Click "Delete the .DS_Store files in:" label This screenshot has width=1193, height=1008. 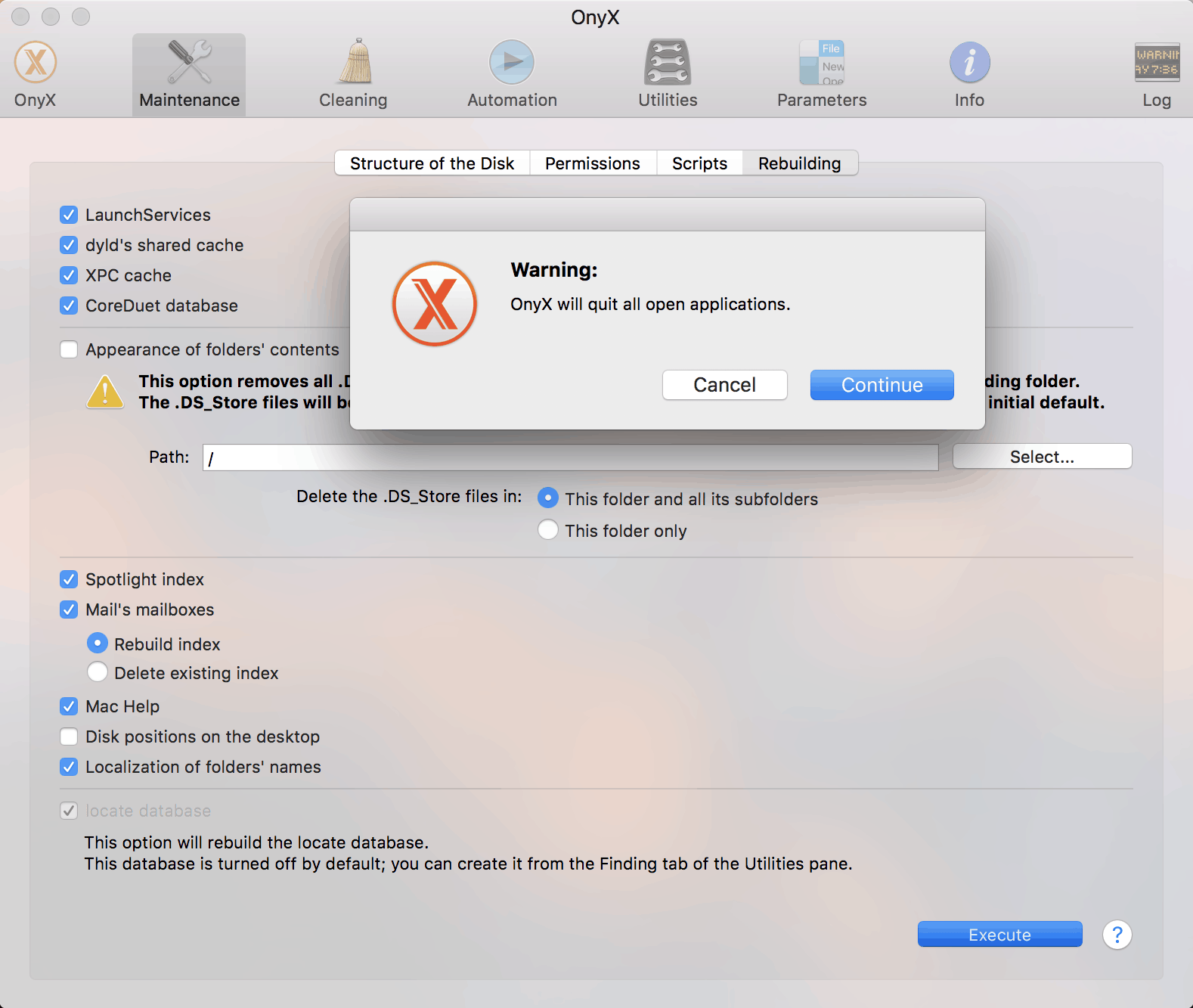coord(409,496)
